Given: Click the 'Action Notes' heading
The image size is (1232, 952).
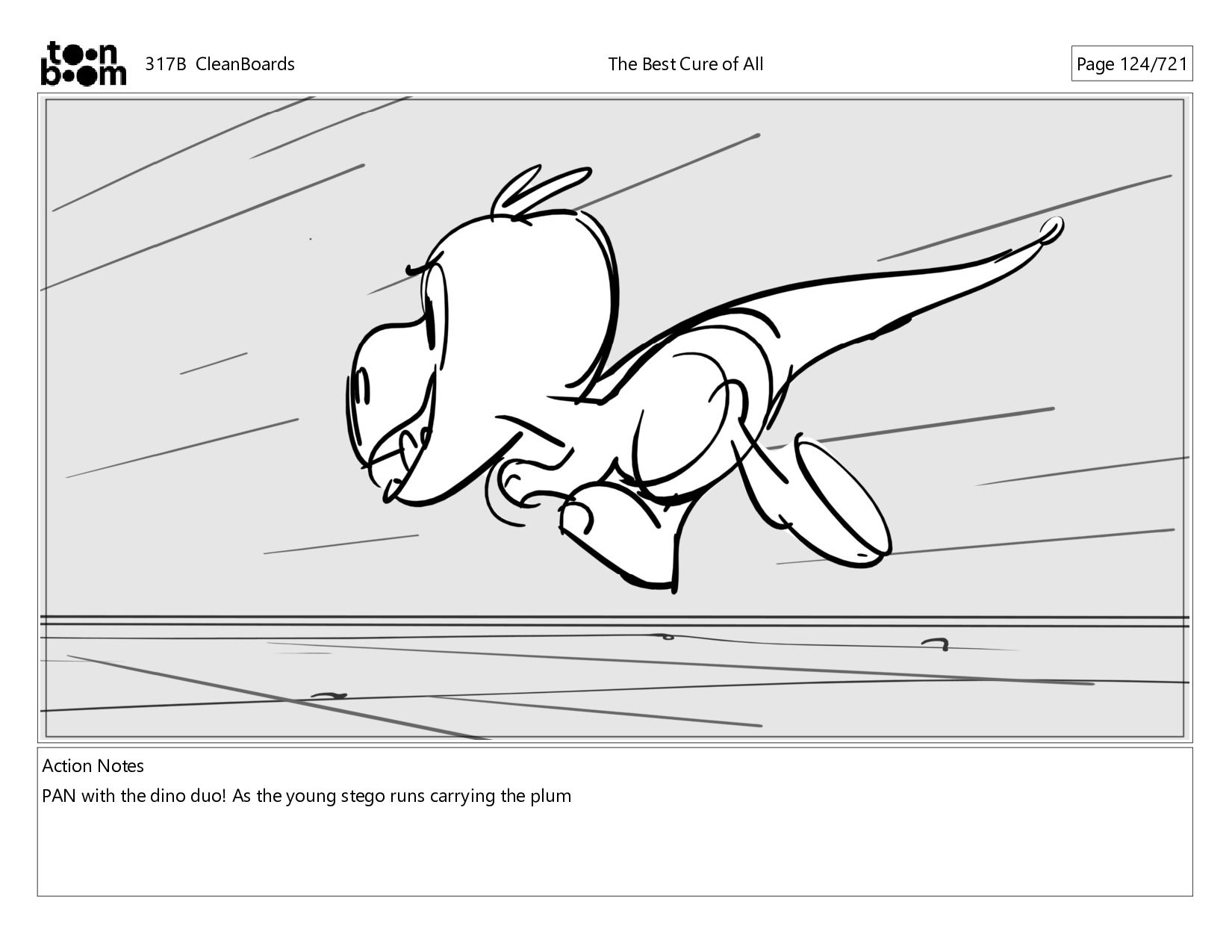Looking at the screenshot, I should [93, 766].
